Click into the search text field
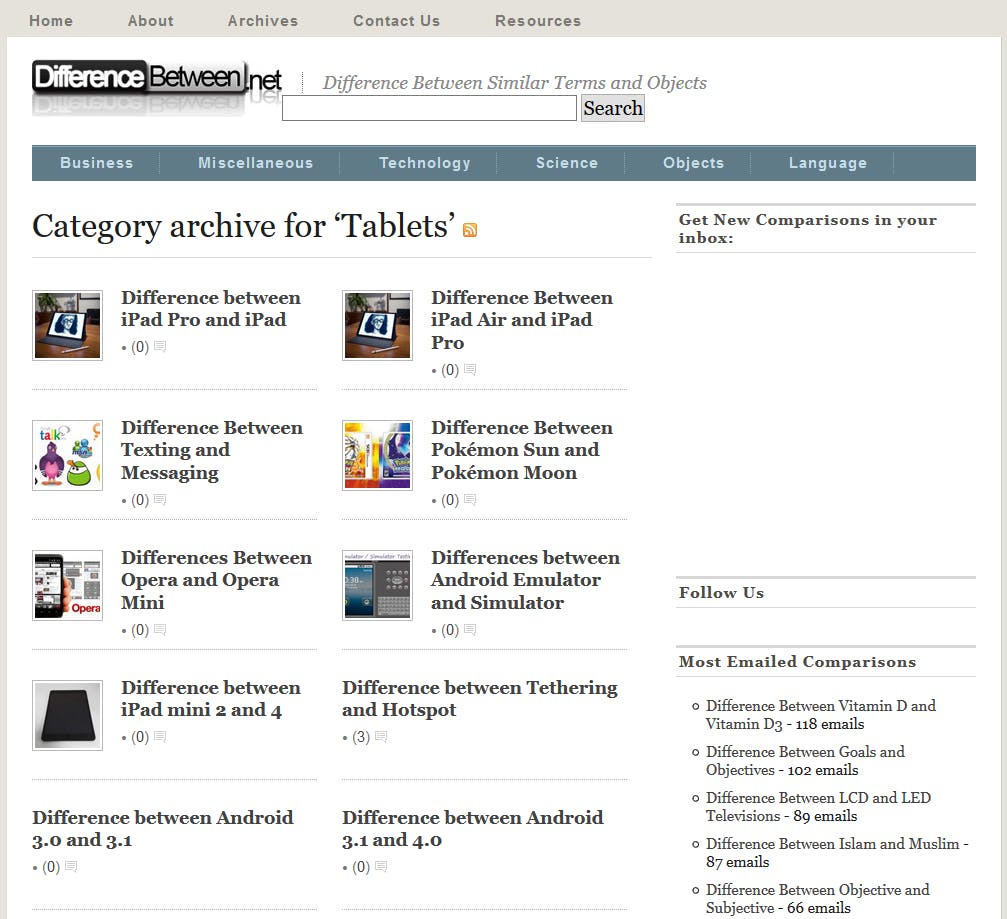 (x=429, y=108)
